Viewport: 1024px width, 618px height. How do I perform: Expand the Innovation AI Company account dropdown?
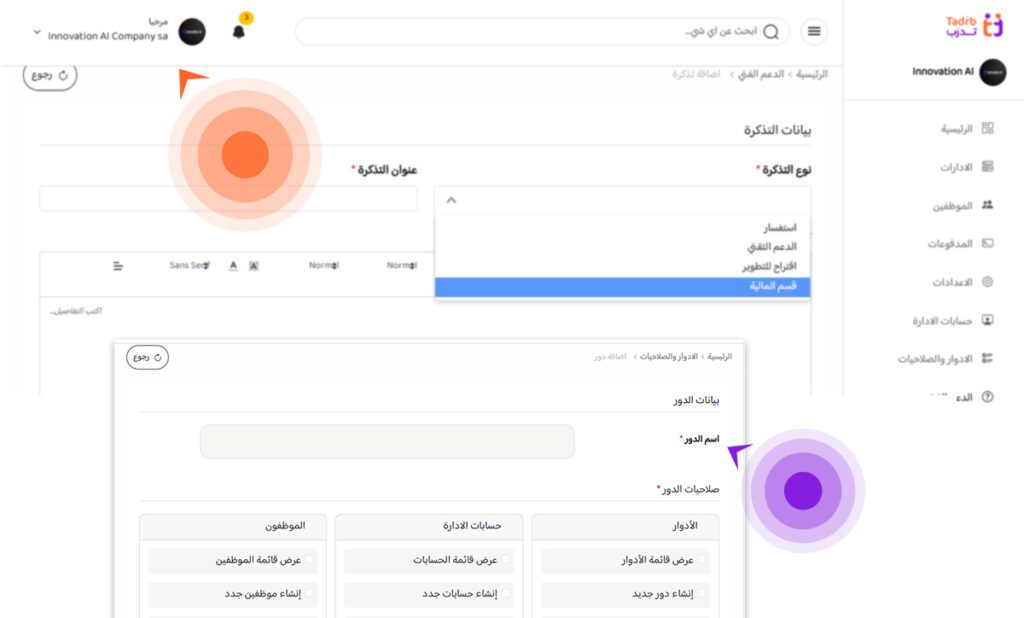point(37,32)
